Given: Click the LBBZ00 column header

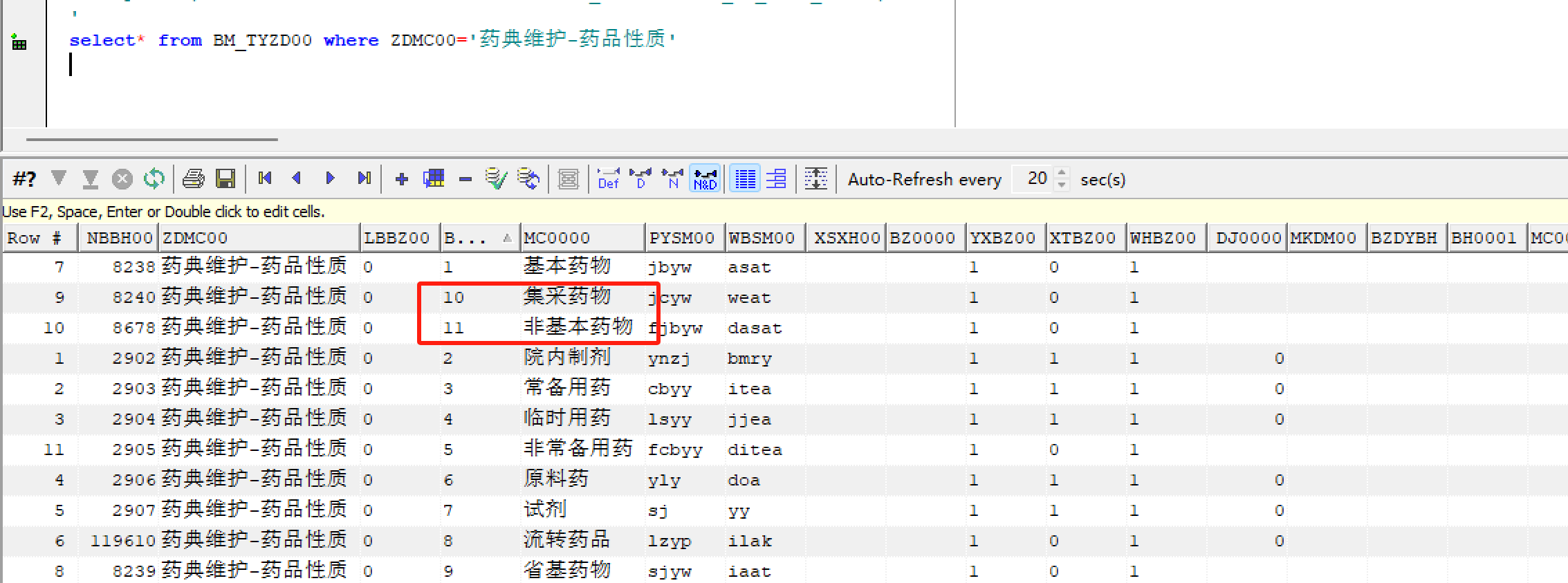Looking at the screenshot, I should (x=400, y=238).
